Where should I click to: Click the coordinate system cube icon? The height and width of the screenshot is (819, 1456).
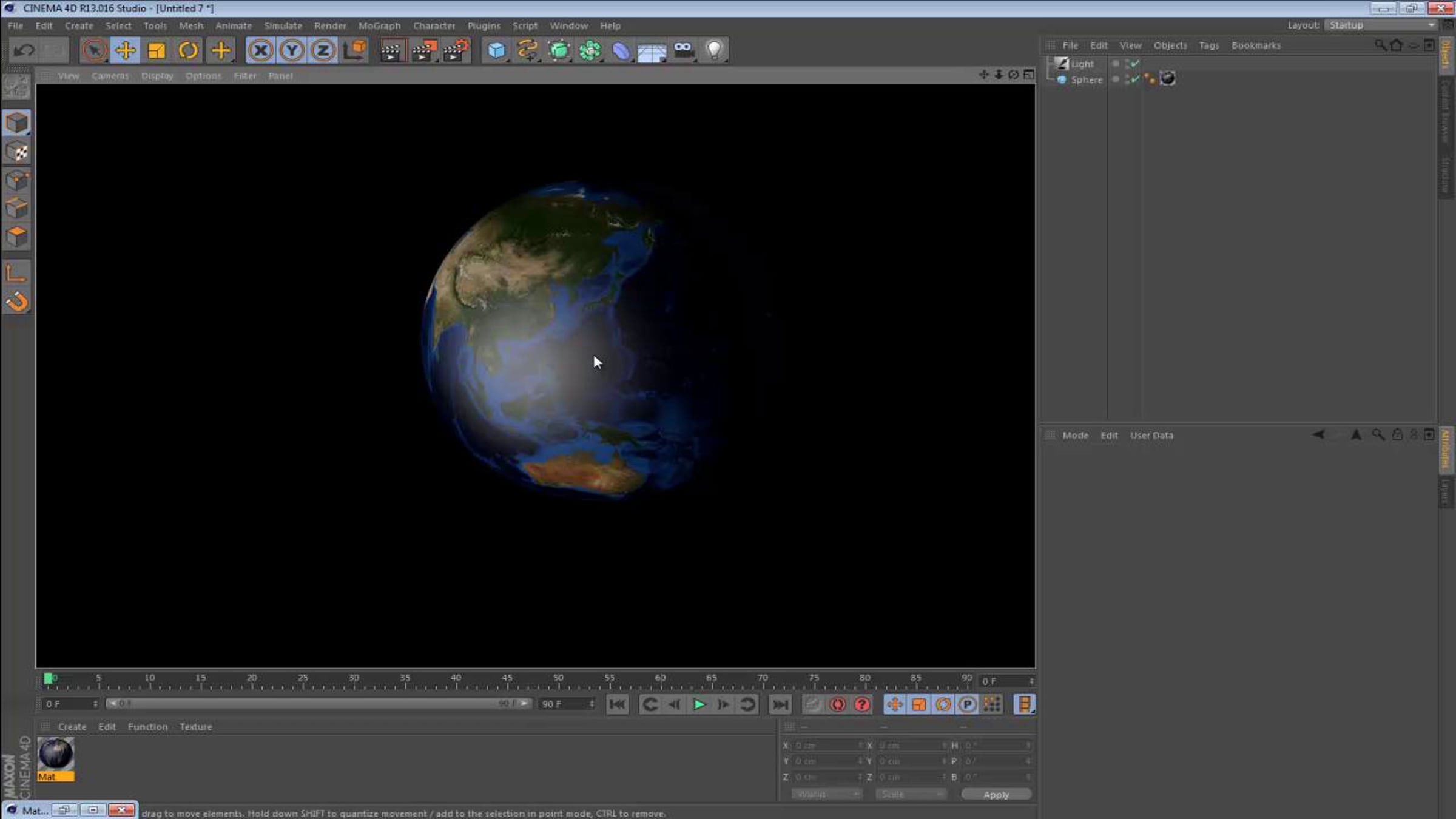point(355,50)
